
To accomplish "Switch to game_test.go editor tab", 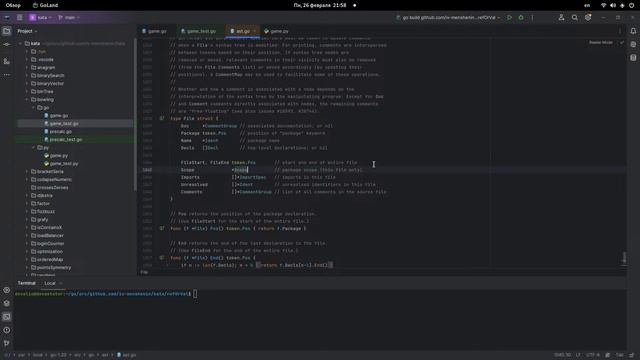I will (x=198, y=31).
